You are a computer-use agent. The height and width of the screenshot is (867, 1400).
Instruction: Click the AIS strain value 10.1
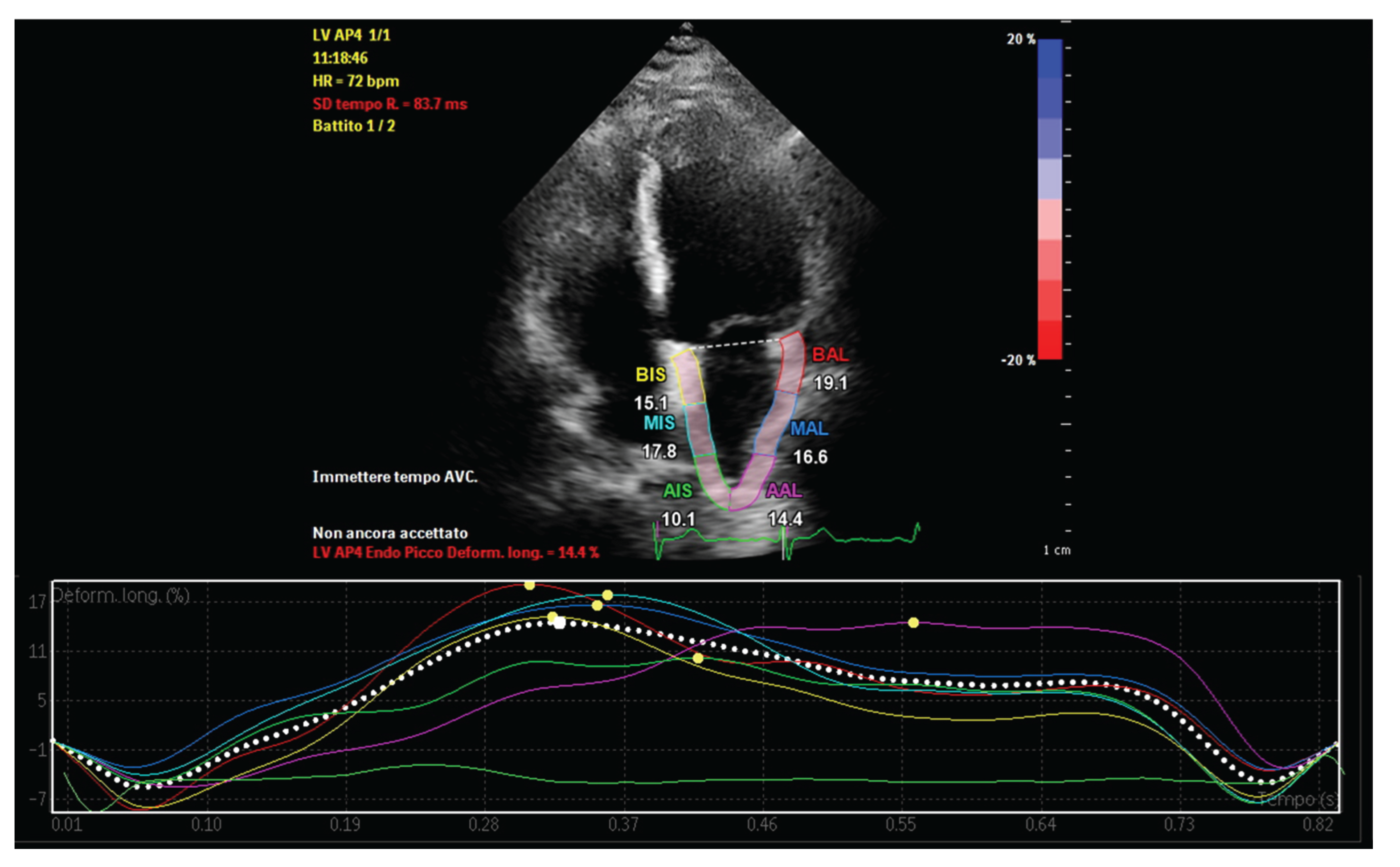point(678,519)
